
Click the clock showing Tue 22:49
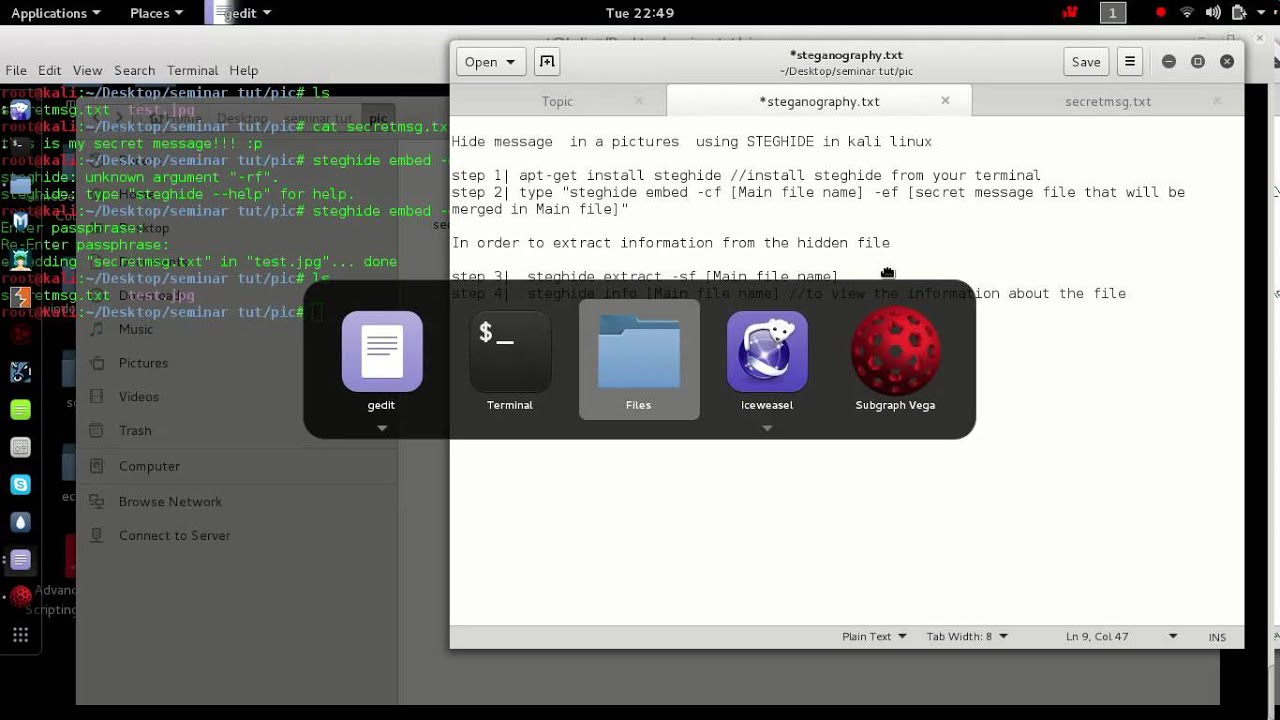[640, 13]
